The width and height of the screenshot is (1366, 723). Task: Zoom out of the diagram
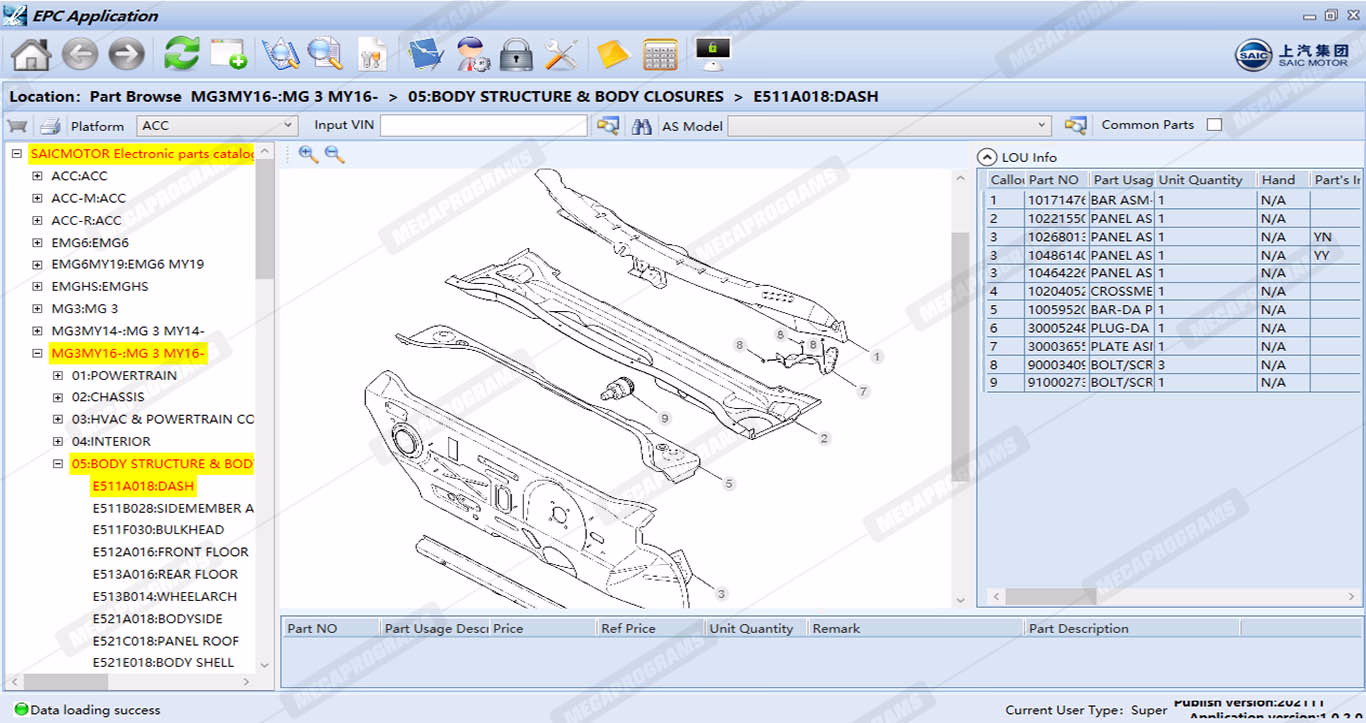tap(335, 154)
